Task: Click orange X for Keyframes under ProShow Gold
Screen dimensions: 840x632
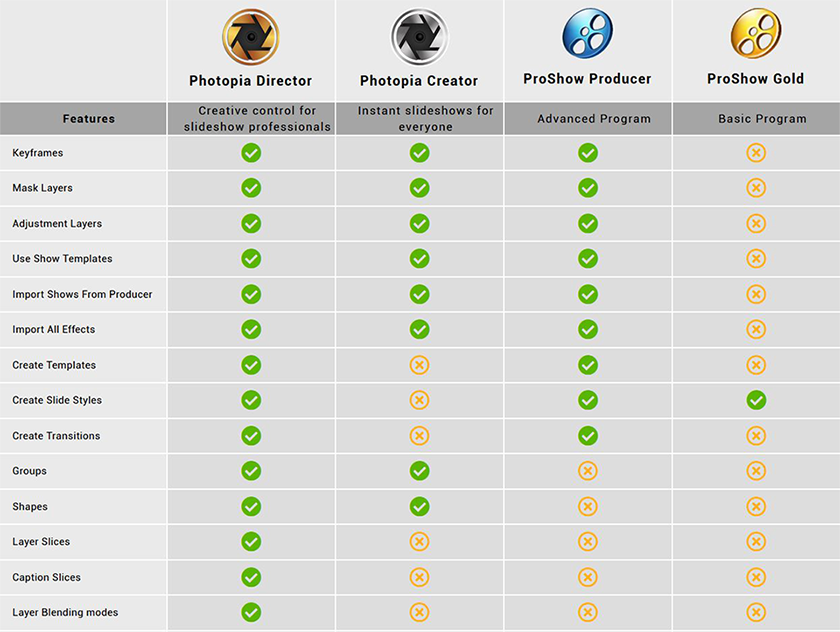Action: [756, 153]
